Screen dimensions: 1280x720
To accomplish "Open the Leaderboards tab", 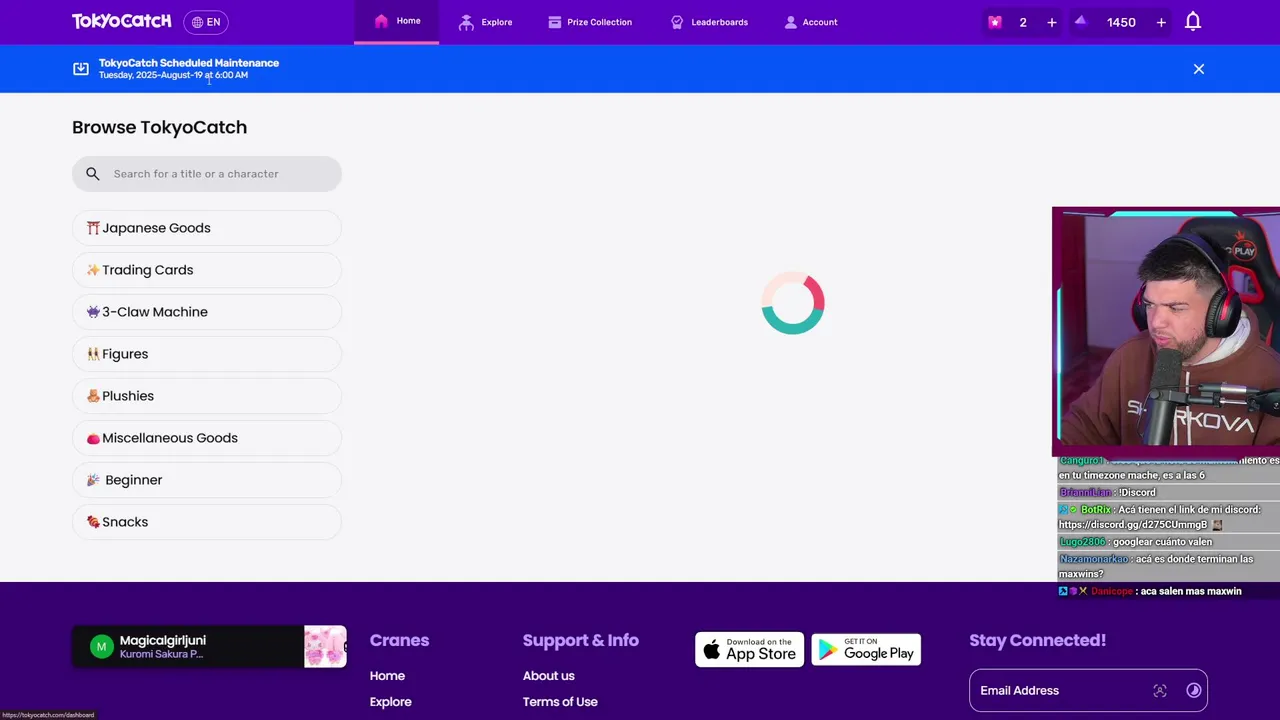I will 709,22.
